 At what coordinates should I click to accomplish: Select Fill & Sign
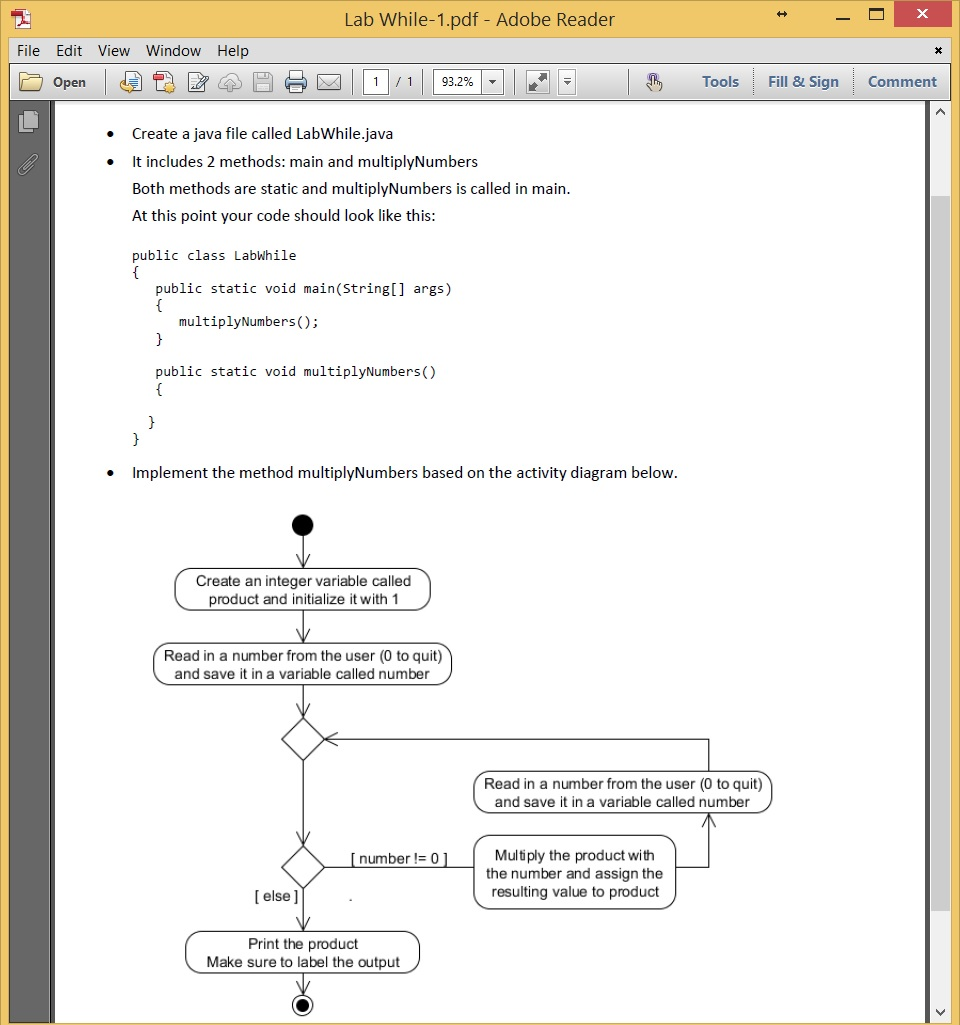[803, 82]
